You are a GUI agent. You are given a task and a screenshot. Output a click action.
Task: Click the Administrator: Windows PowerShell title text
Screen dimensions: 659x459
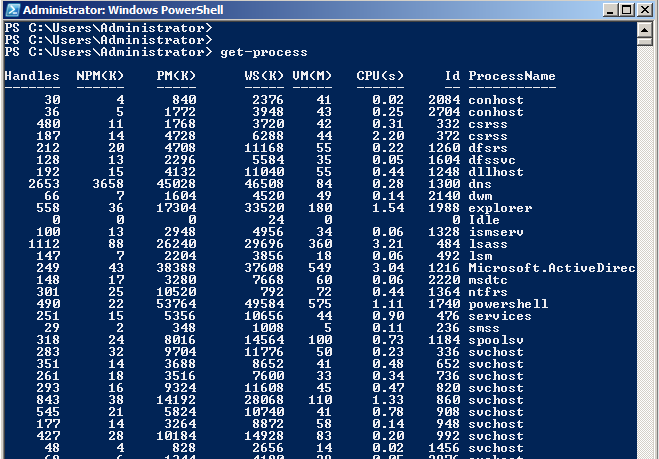pyautogui.click(x=123, y=10)
